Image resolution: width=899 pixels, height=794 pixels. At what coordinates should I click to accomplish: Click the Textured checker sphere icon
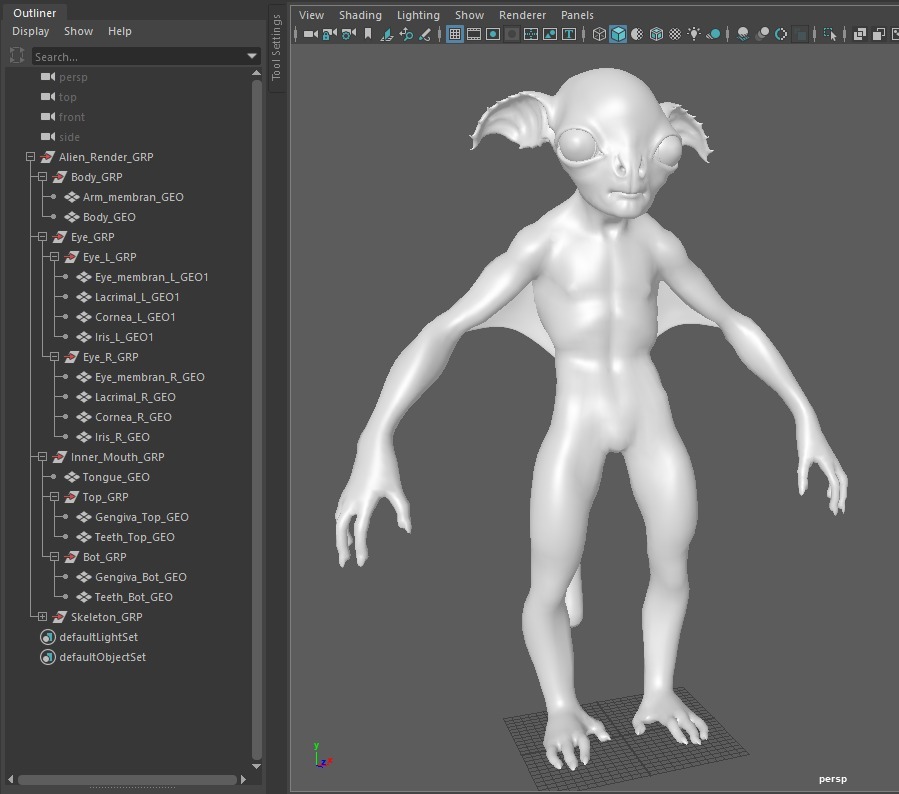point(675,34)
